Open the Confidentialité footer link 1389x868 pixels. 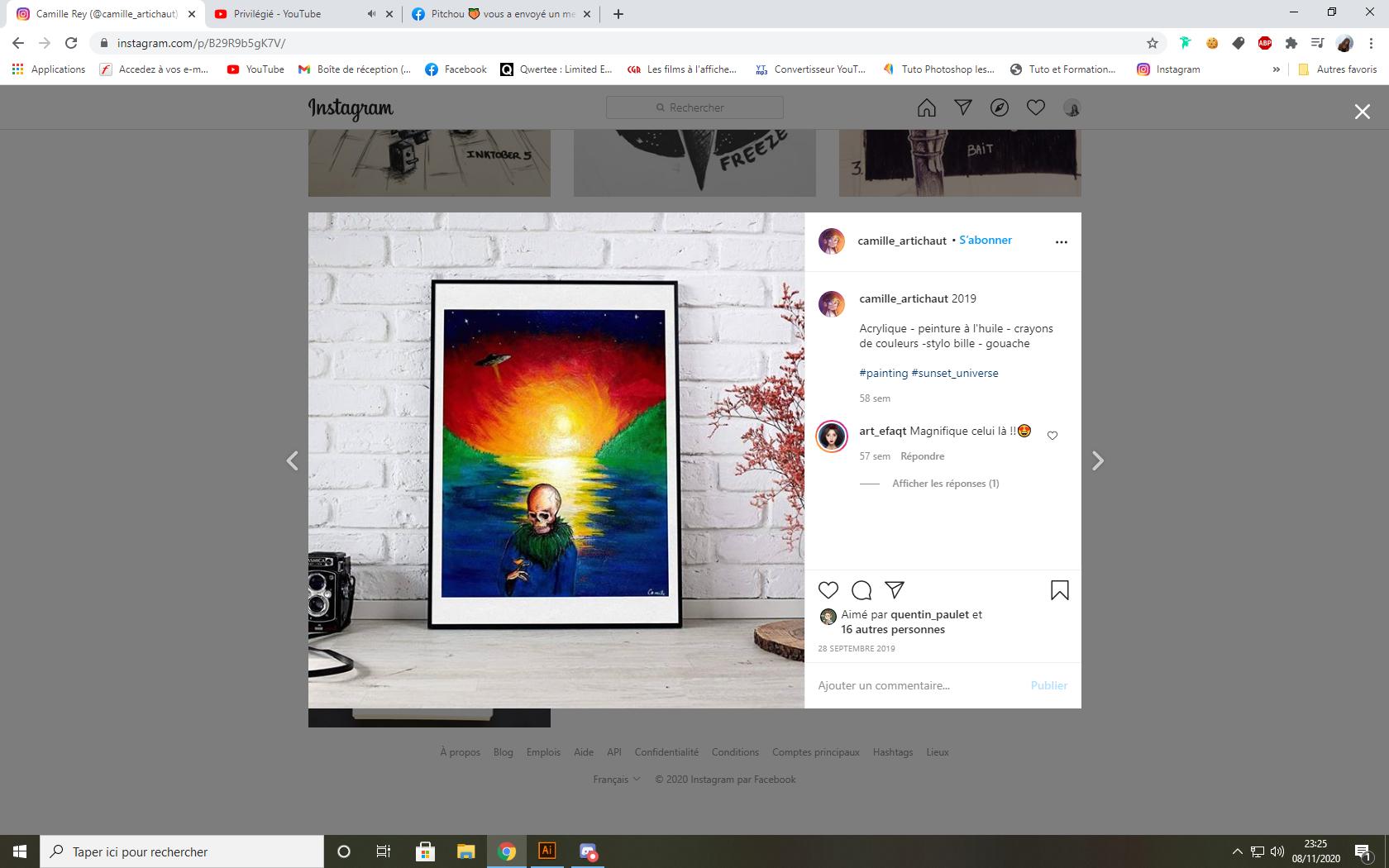coord(666,752)
